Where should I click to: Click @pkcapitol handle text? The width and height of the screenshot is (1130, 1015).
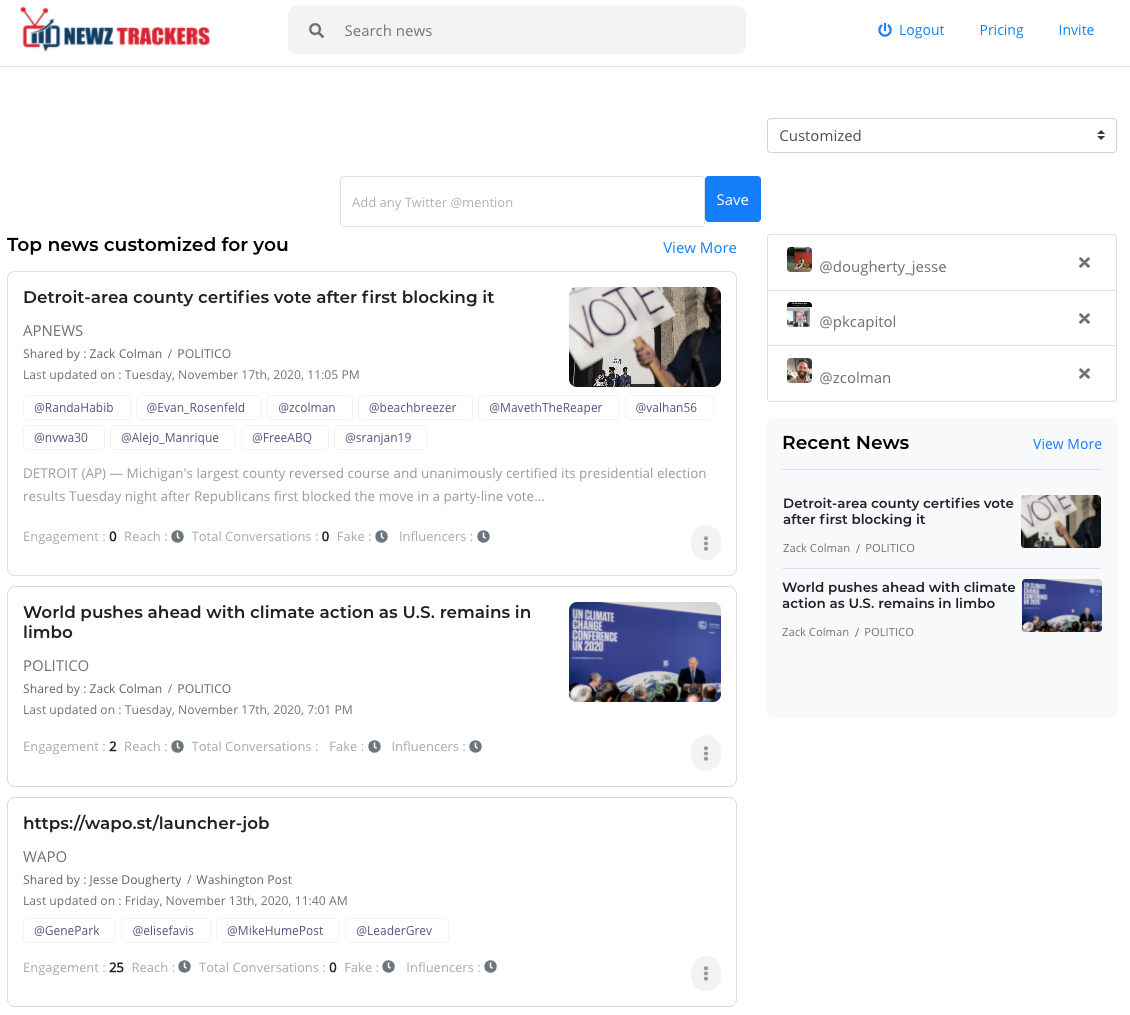click(x=858, y=322)
